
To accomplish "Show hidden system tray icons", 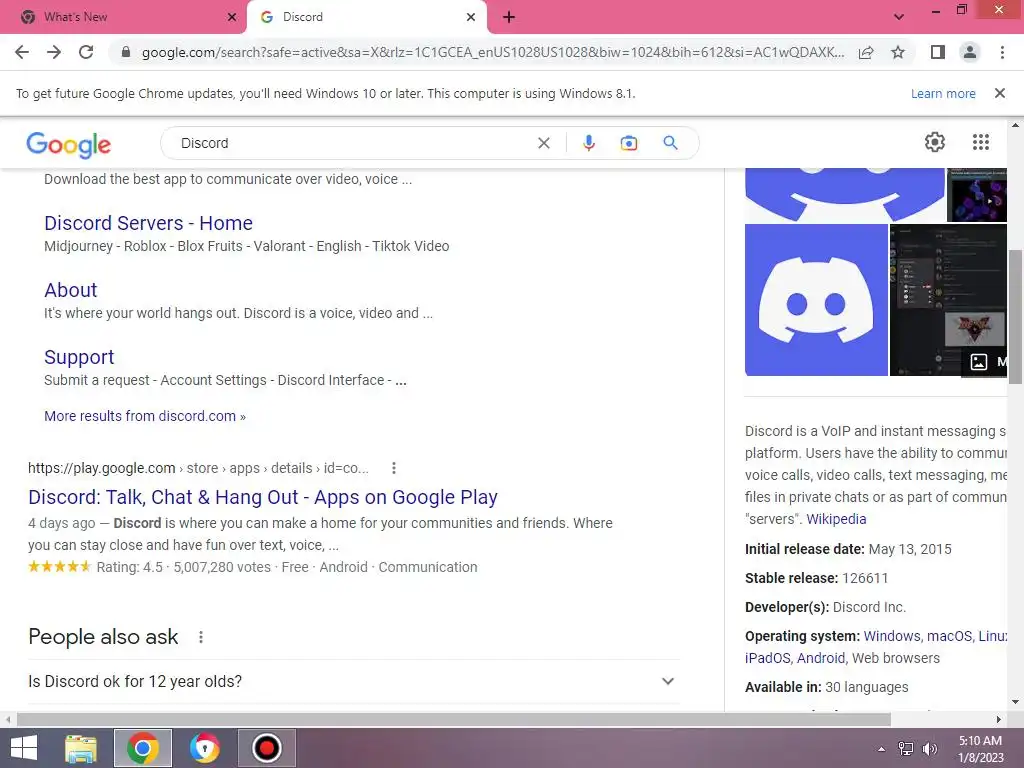I will [881, 749].
